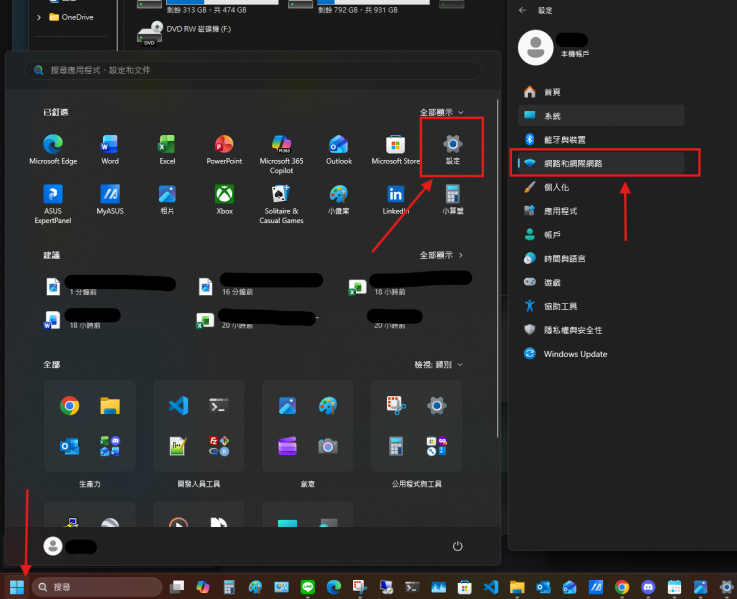The image size is (737, 599).
Task: Open 網路和網際網路 settings page
Action: pos(601,163)
